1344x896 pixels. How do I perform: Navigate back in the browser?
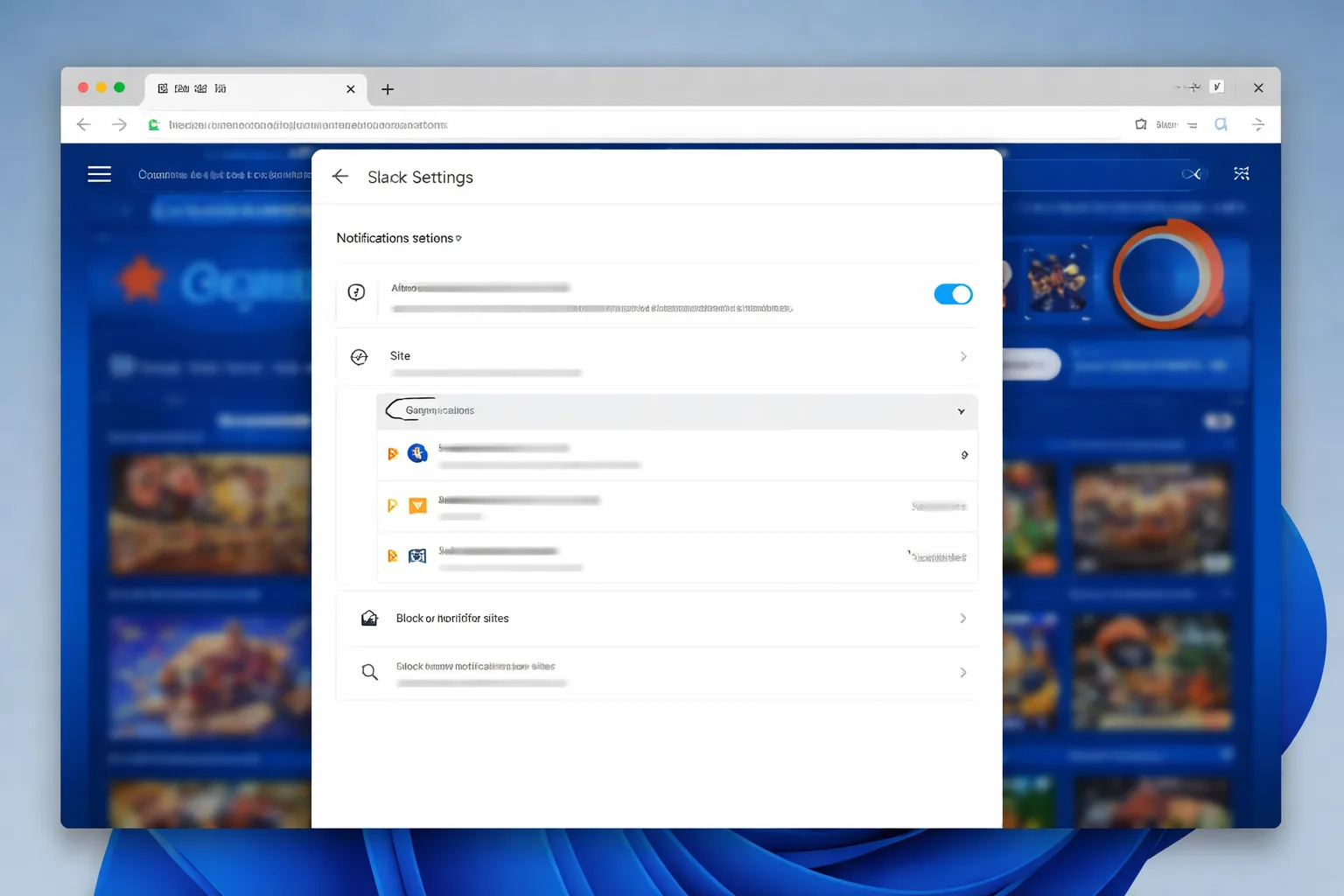tap(84, 125)
